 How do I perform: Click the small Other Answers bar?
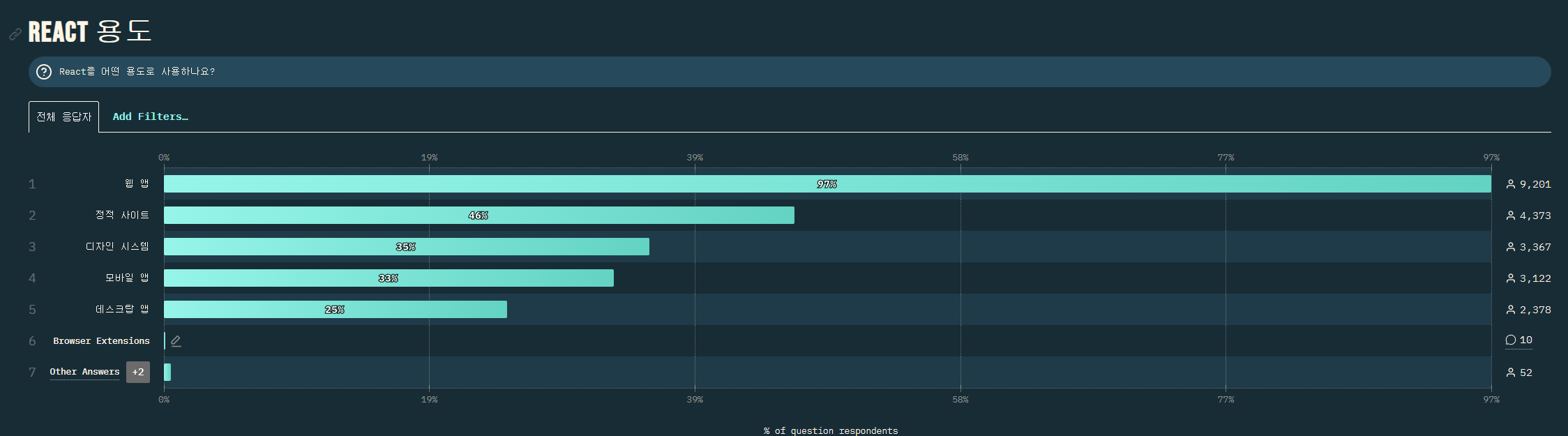point(167,373)
